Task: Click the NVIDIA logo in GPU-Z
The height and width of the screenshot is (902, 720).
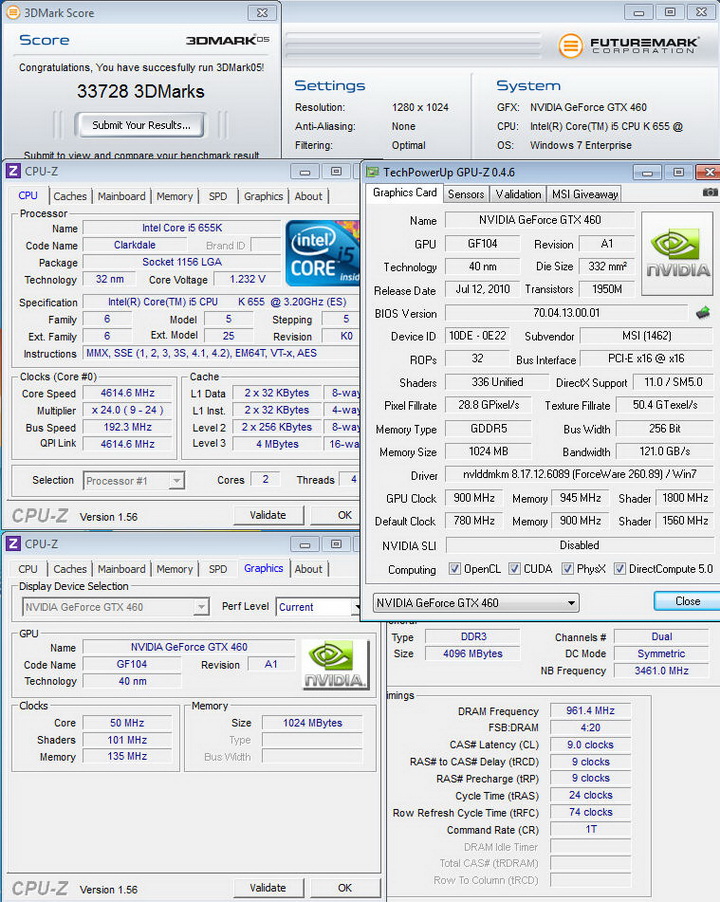Action: click(677, 253)
